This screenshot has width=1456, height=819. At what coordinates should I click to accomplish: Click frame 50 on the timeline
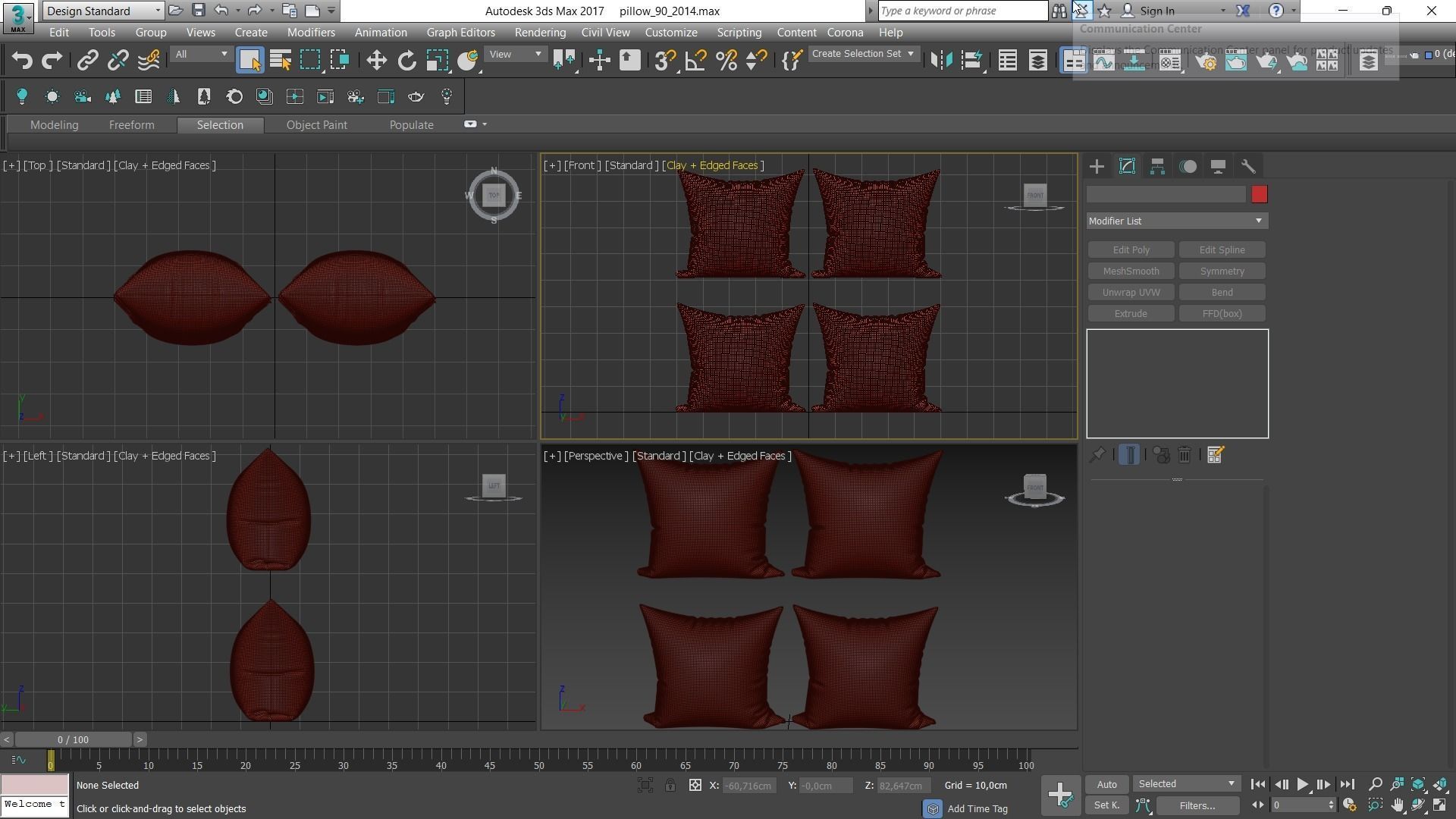(538, 761)
